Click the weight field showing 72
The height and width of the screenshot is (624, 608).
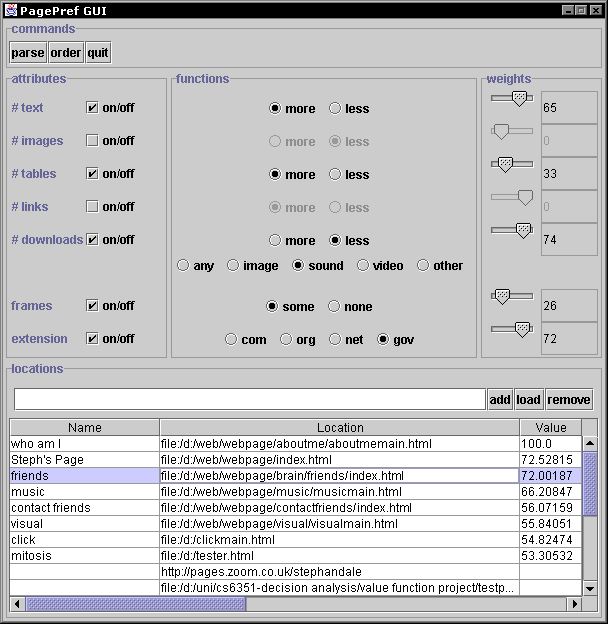(x=569, y=339)
